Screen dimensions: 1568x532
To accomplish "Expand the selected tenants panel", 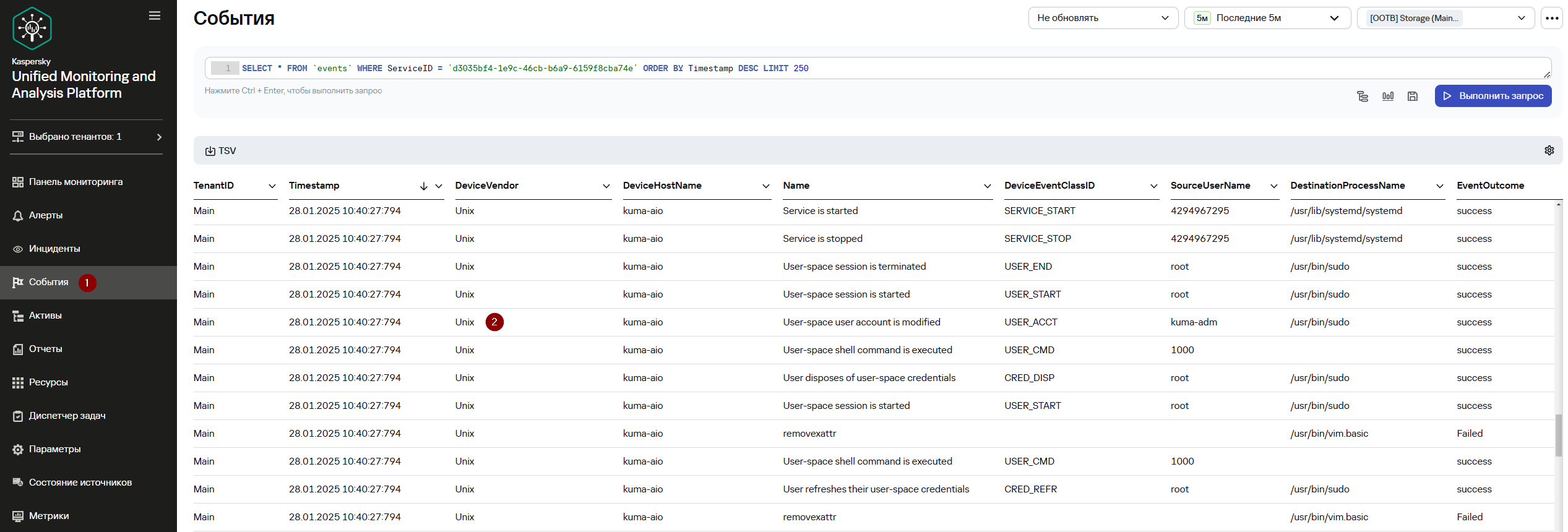I will pyautogui.click(x=87, y=137).
